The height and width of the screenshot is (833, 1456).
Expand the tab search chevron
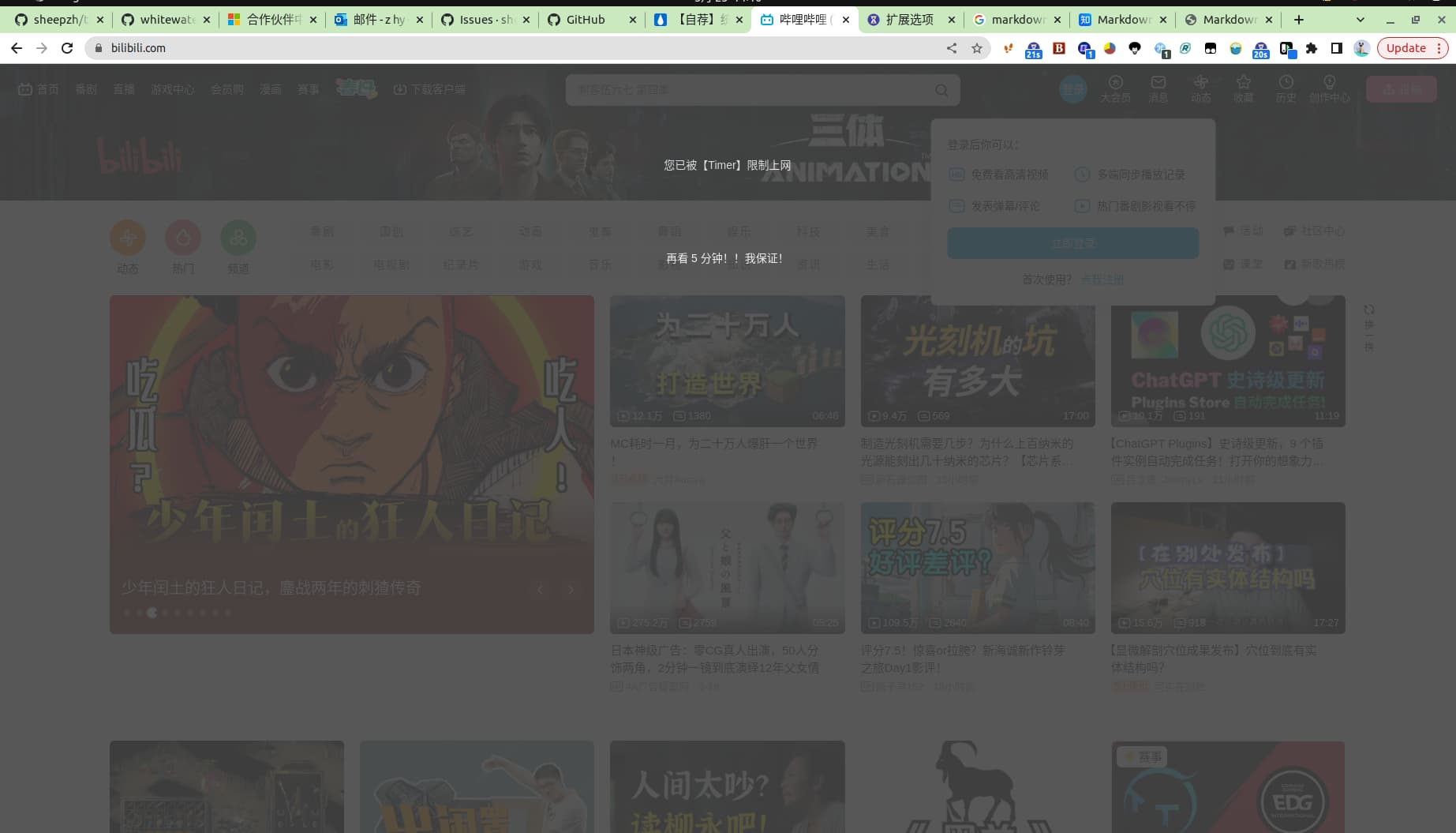(x=1360, y=20)
